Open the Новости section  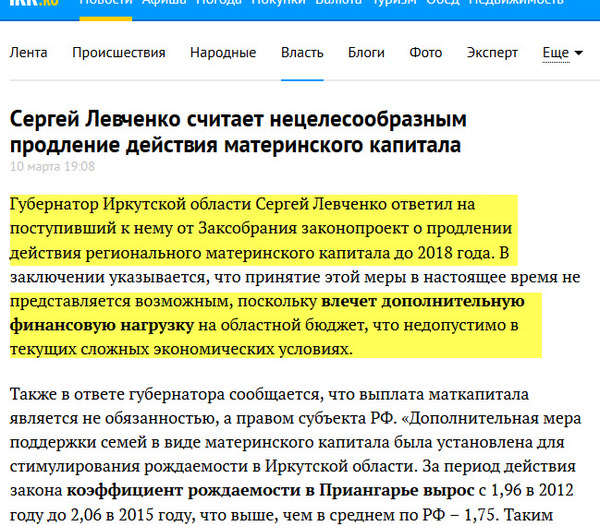tap(105, 5)
